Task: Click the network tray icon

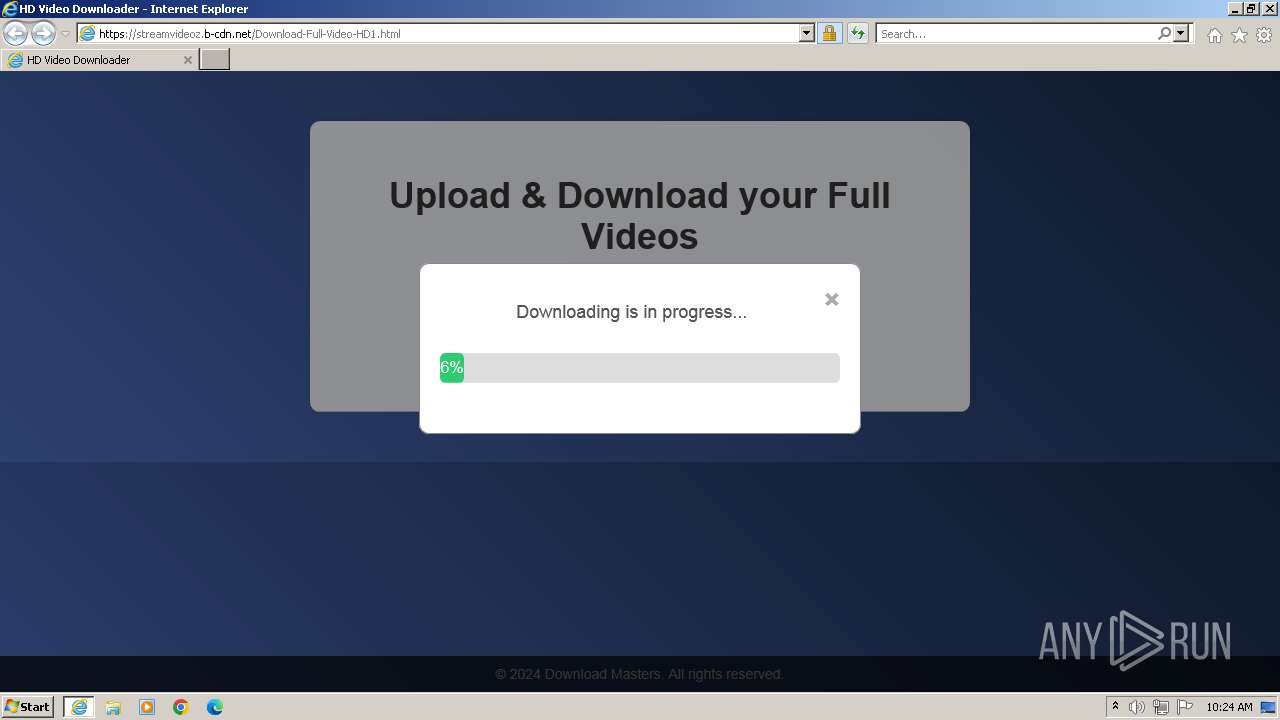Action: click(x=1160, y=707)
